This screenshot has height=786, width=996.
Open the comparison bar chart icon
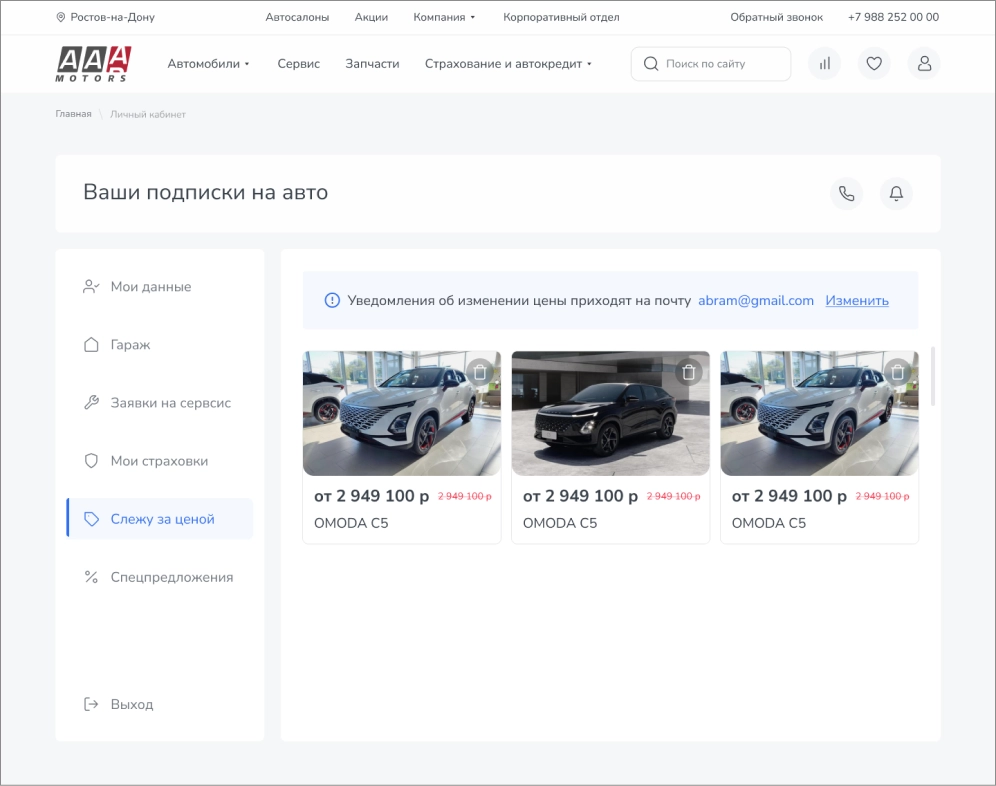pyautogui.click(x=824, y=64)
